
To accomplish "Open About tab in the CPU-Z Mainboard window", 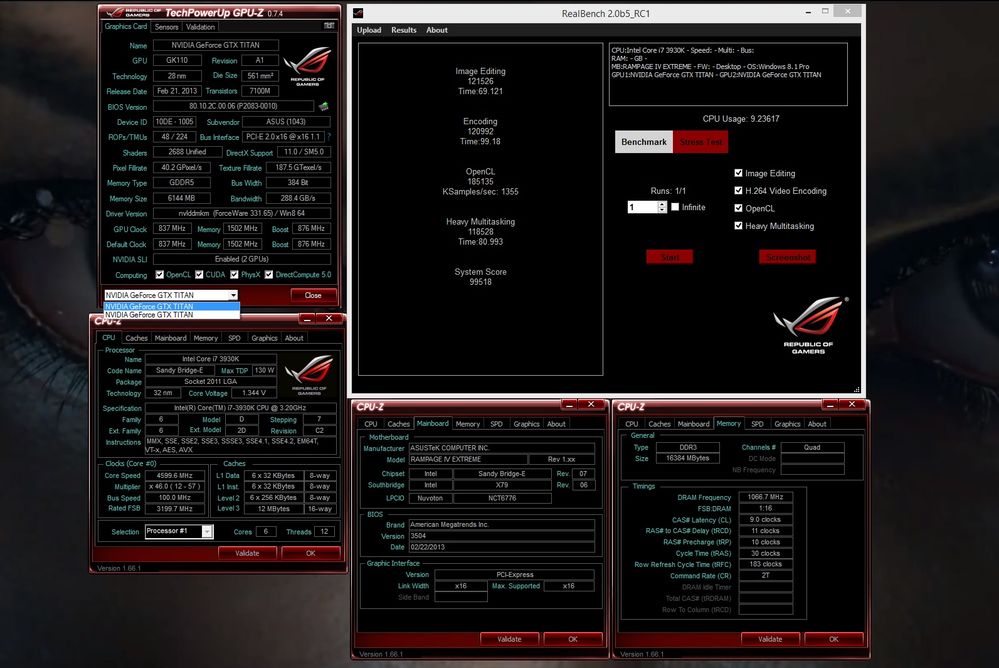I will click(x=556, y=424).
